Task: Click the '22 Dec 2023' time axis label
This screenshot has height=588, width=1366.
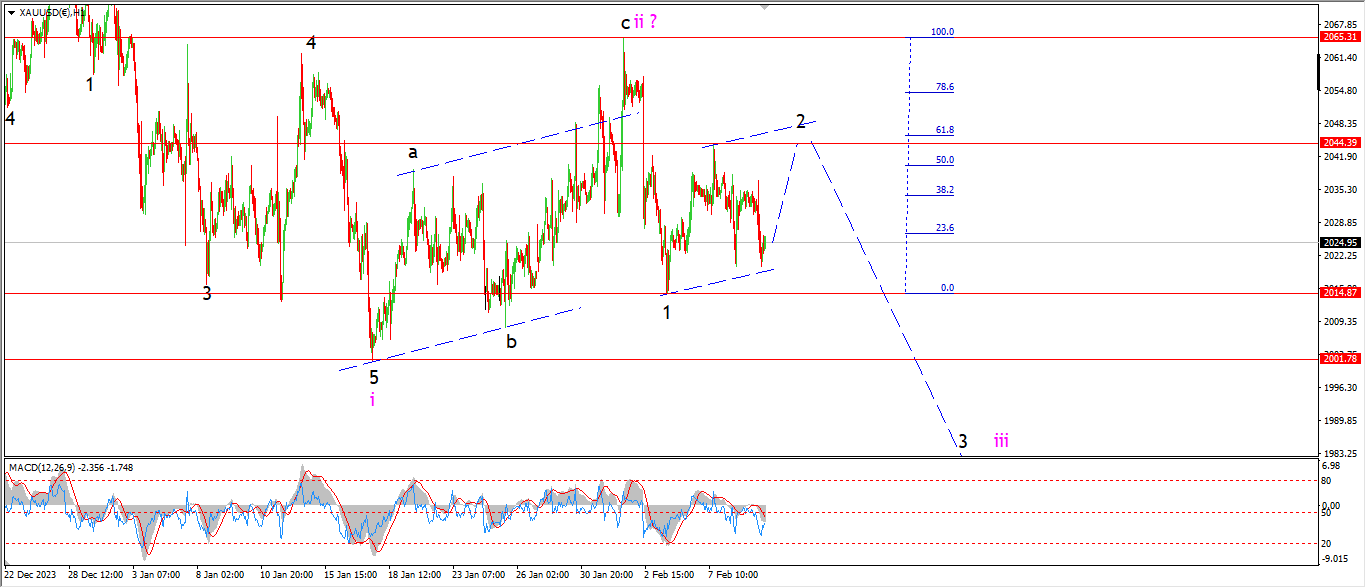Action: point(28,575)
